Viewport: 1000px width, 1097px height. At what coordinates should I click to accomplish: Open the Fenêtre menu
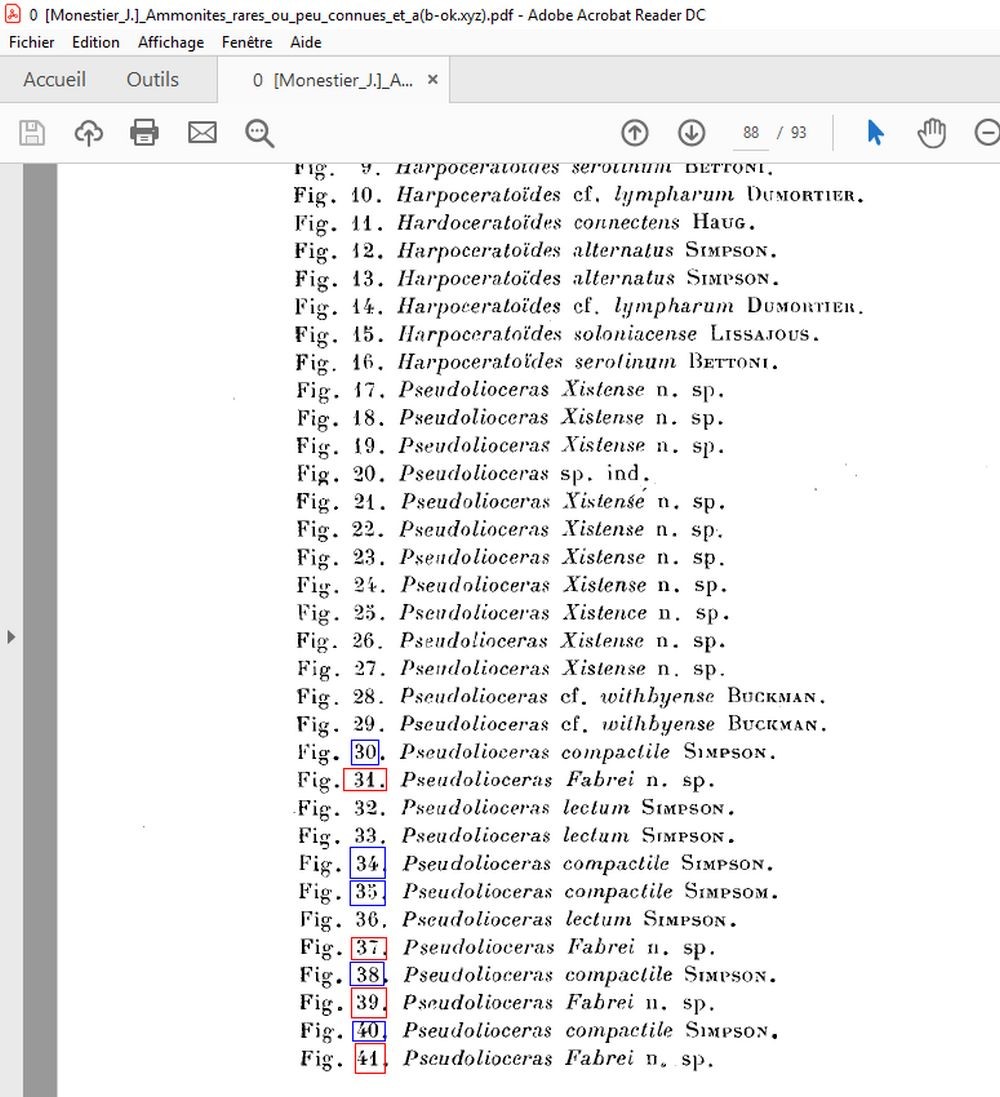(247, 42)
